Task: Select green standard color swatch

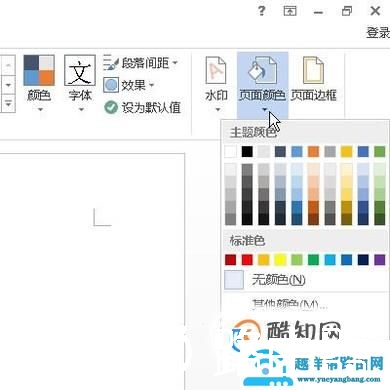Action: click(x=313, y=260)
